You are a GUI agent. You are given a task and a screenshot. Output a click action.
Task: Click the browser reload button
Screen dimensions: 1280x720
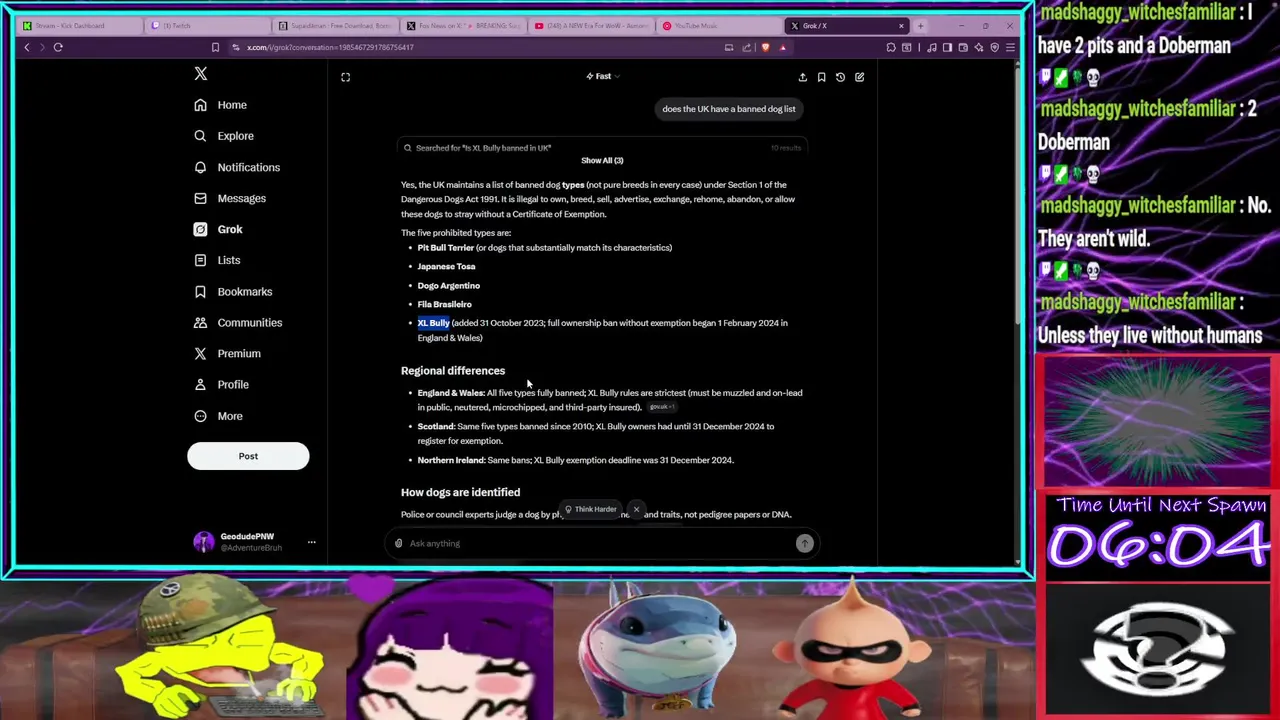click(x=58, y=47)
